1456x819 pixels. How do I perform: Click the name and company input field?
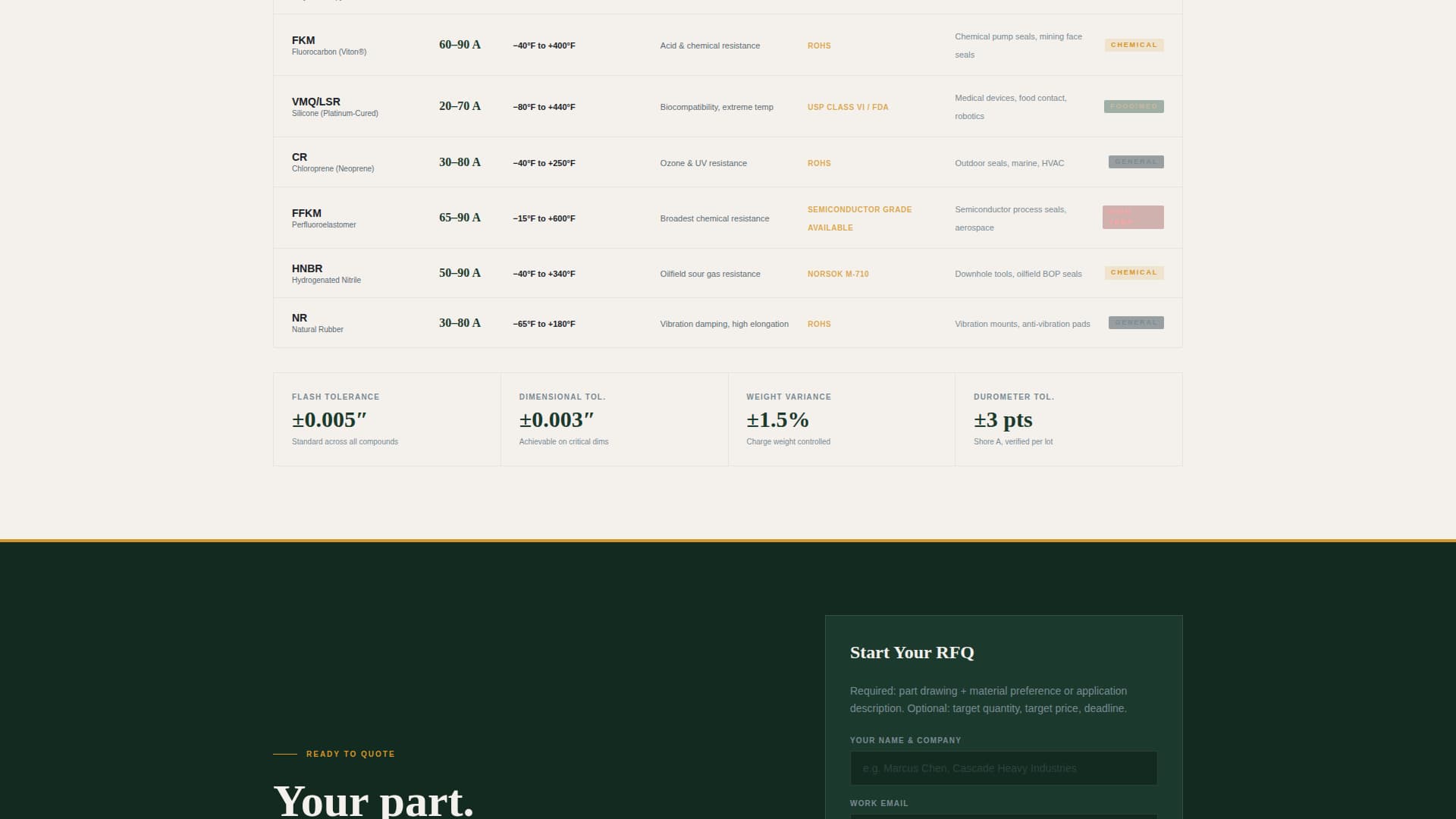pos(1003,767)
